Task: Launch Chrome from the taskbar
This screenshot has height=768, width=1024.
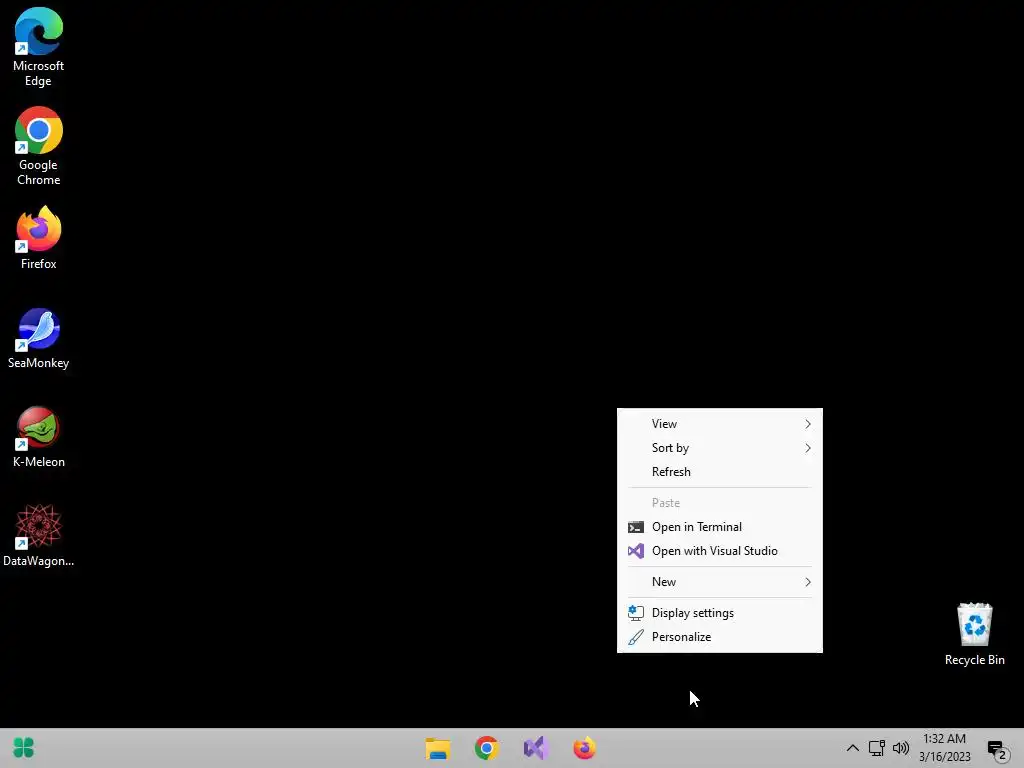Action: 487,748
